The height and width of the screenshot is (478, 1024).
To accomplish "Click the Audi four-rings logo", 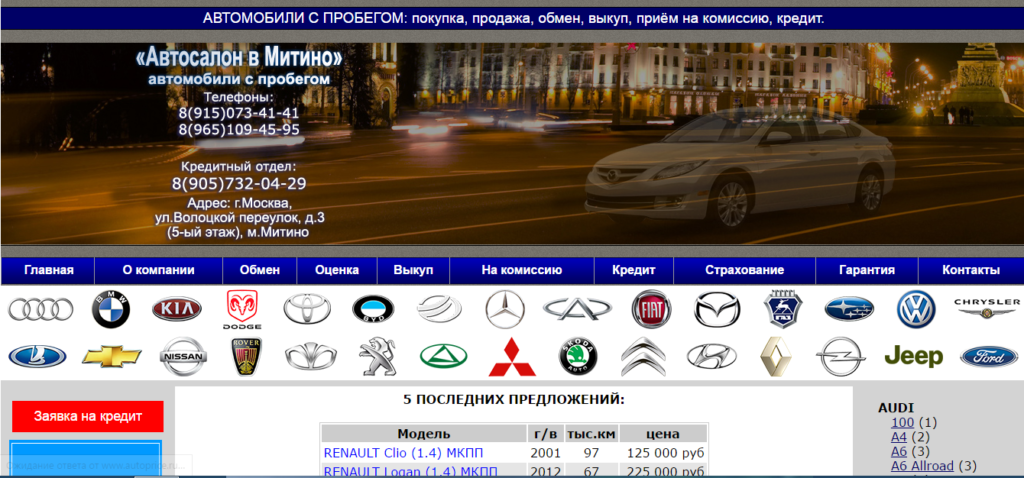I will (x=40, y=310).
